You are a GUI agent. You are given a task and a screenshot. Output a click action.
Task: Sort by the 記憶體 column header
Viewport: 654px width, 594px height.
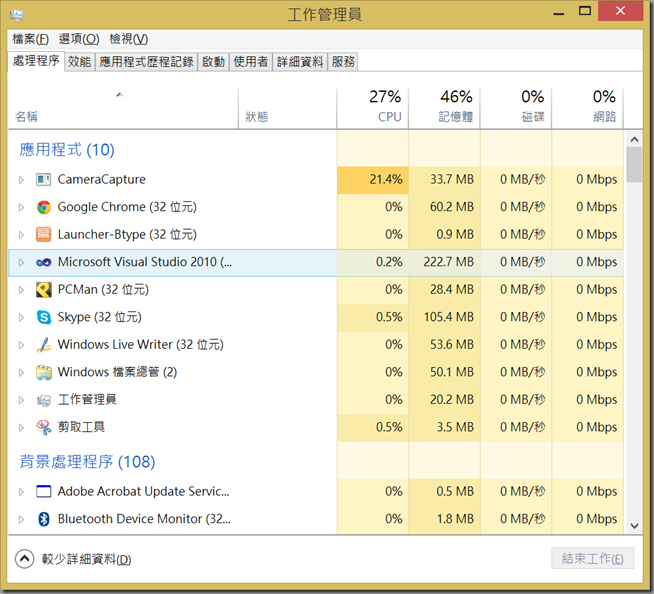[x=444, y=108]
